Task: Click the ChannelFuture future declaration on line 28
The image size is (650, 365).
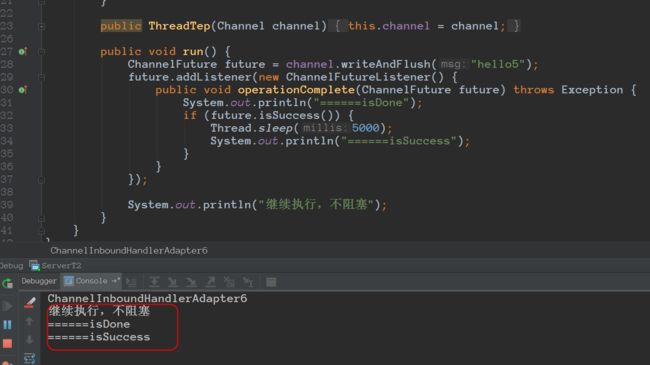Action: click(196, 64)
